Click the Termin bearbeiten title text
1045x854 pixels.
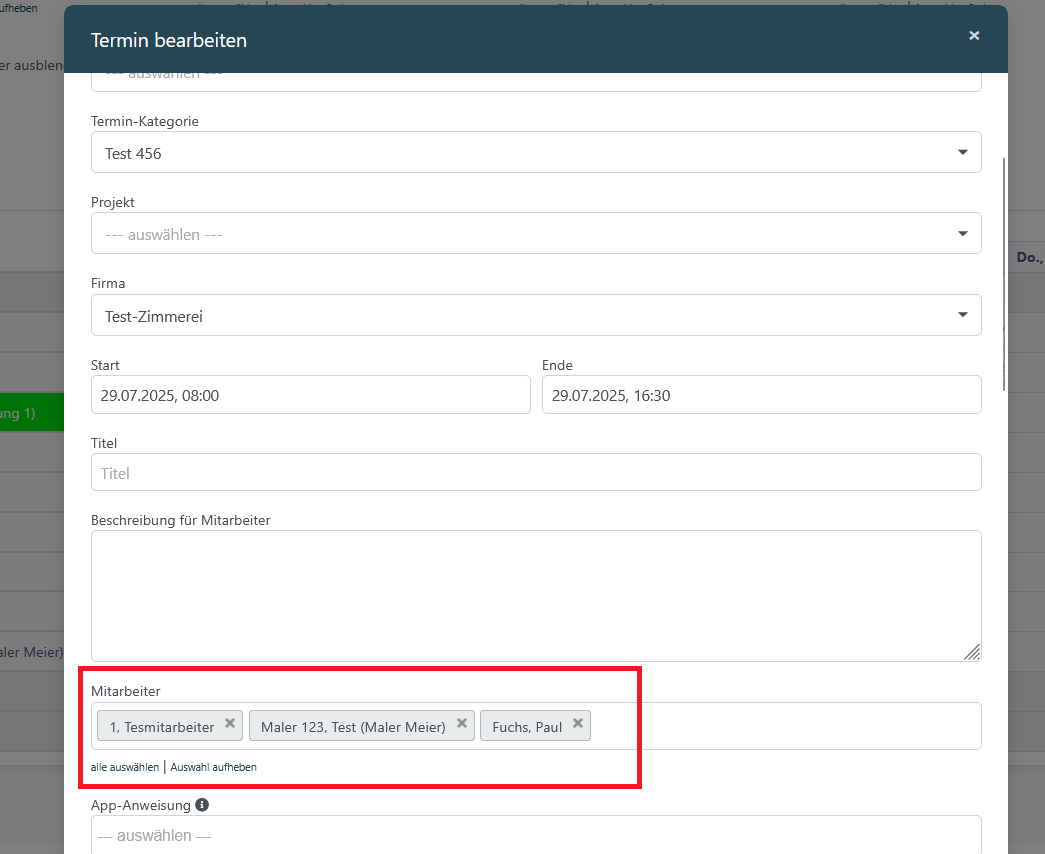point(169,41)
